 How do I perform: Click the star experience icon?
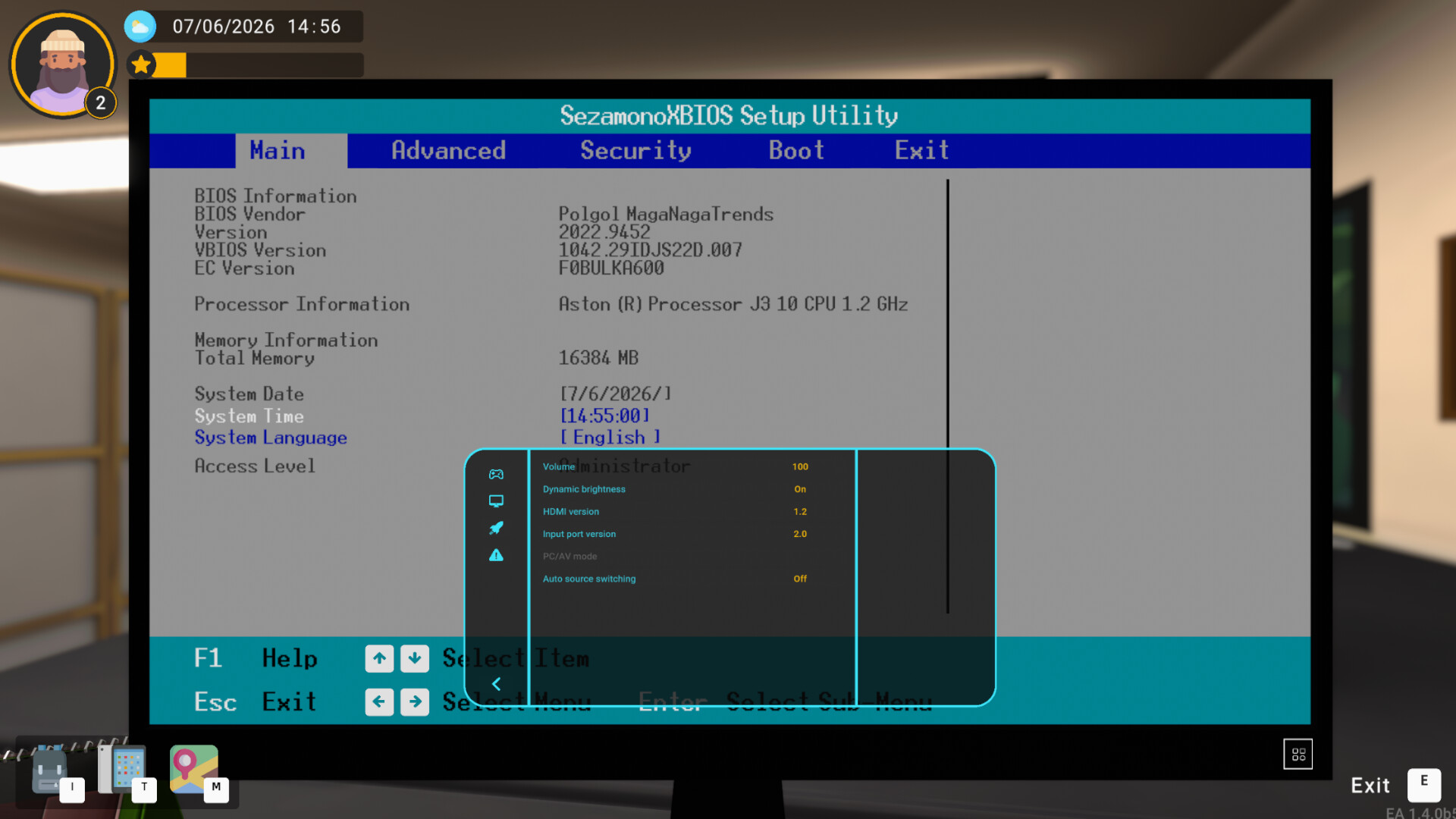click(141, 65)
